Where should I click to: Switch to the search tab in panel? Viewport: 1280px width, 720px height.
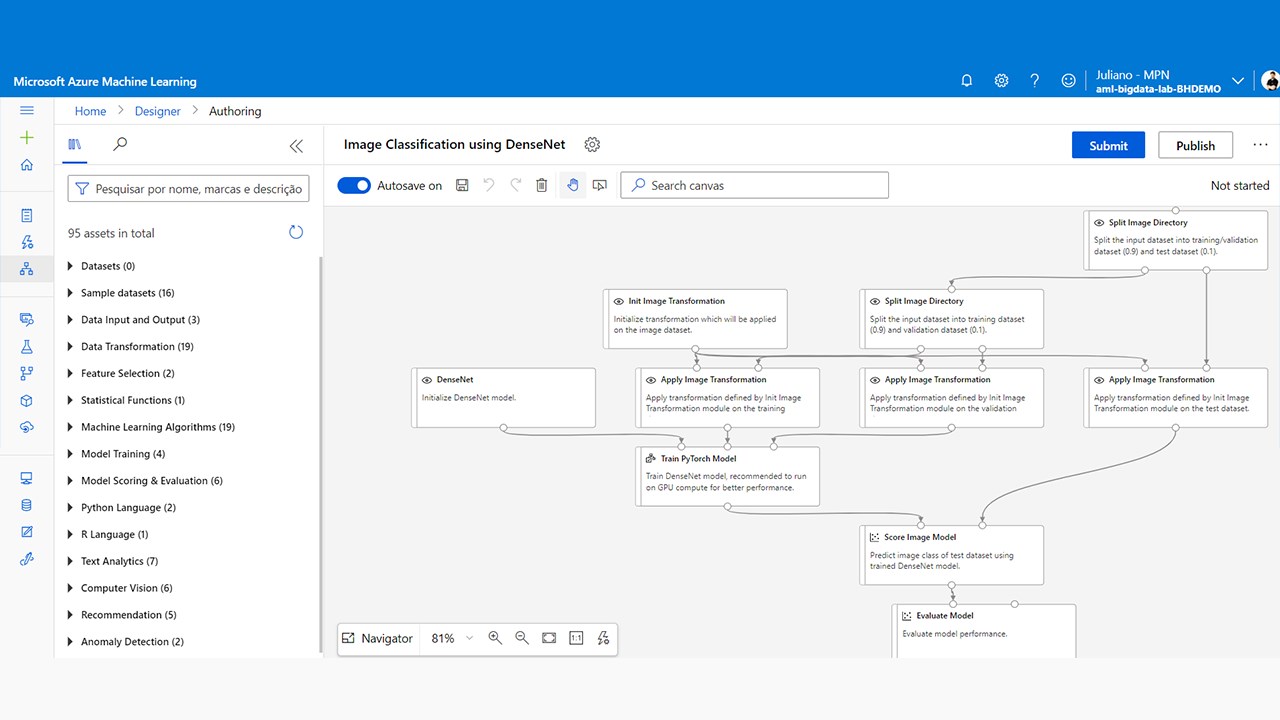(x=120, y=145)
